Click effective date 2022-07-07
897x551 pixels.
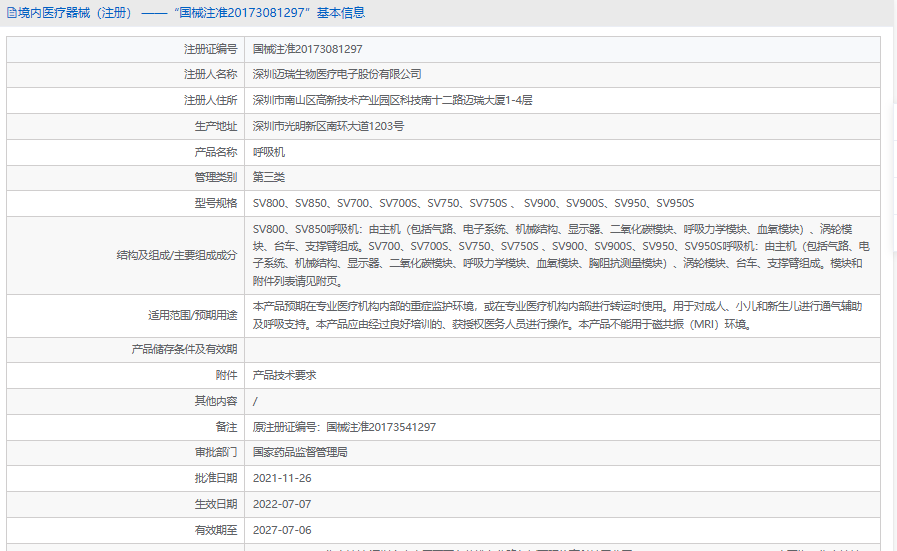(282, 504)
